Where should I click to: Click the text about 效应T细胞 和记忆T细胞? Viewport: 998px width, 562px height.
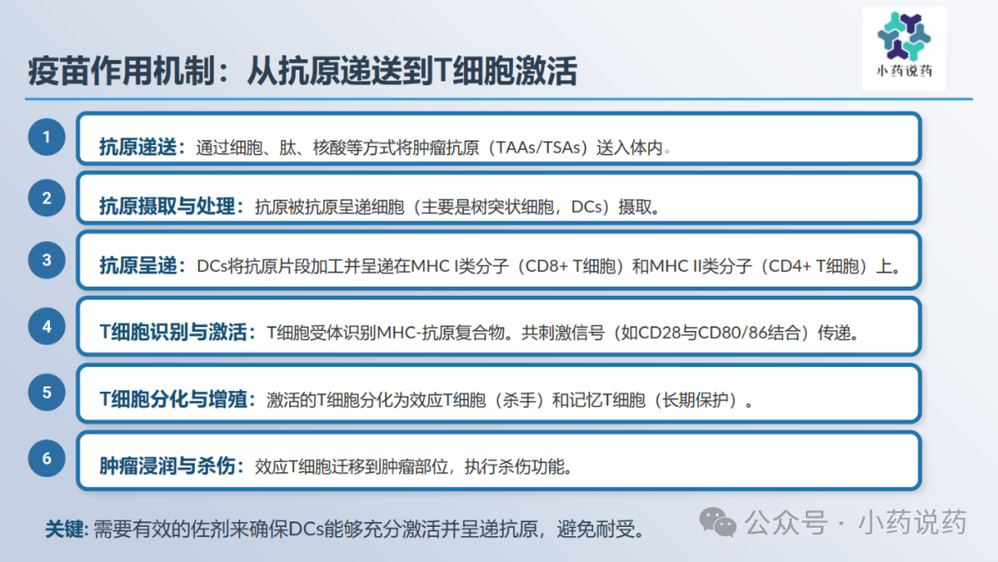(510, 400)
